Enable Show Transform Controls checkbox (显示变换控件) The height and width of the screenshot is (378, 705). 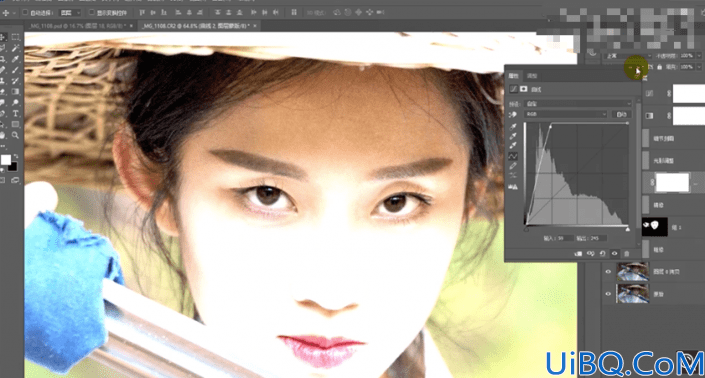tap(92, 13)
